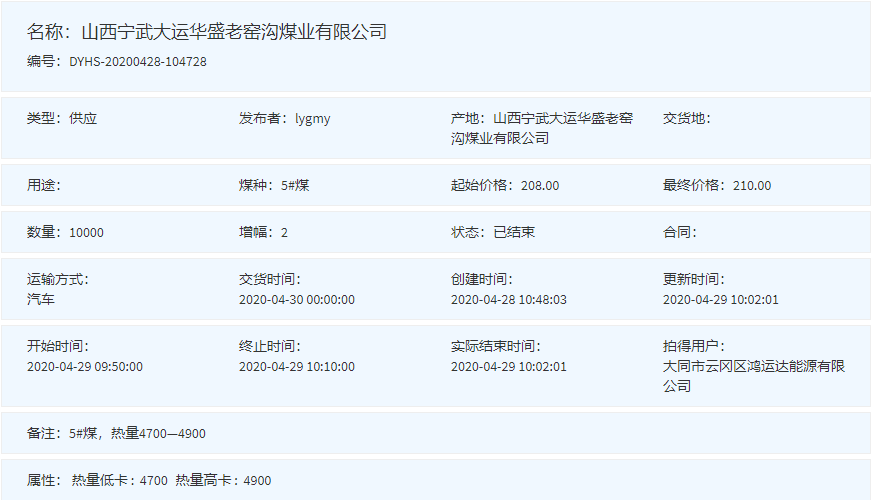Click the final price 210.00
The image size is (871, 500).
tap(752, 186)
